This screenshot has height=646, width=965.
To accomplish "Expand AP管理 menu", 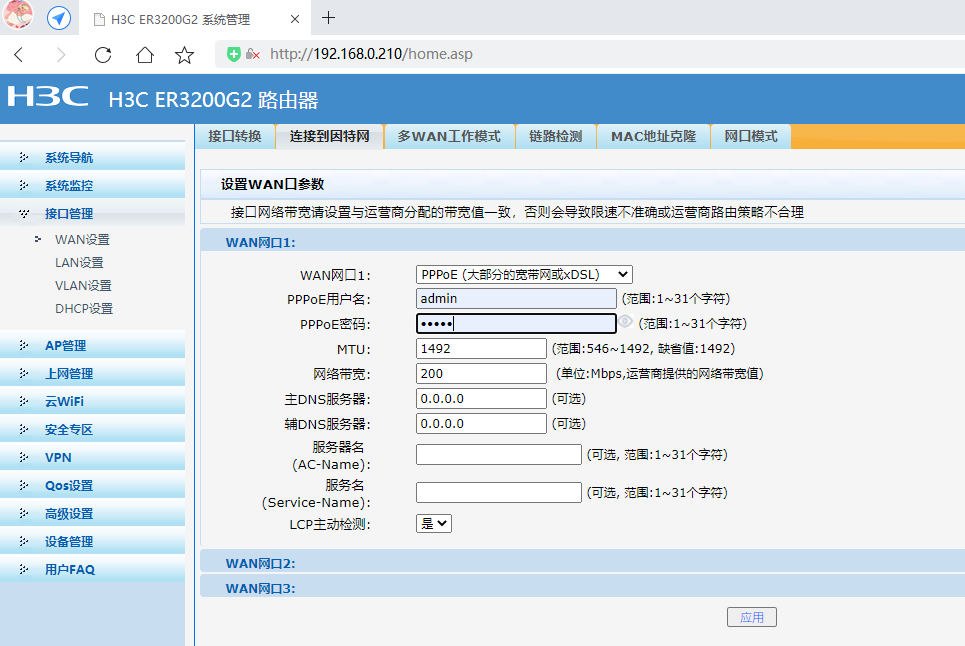I will point(92,346).
